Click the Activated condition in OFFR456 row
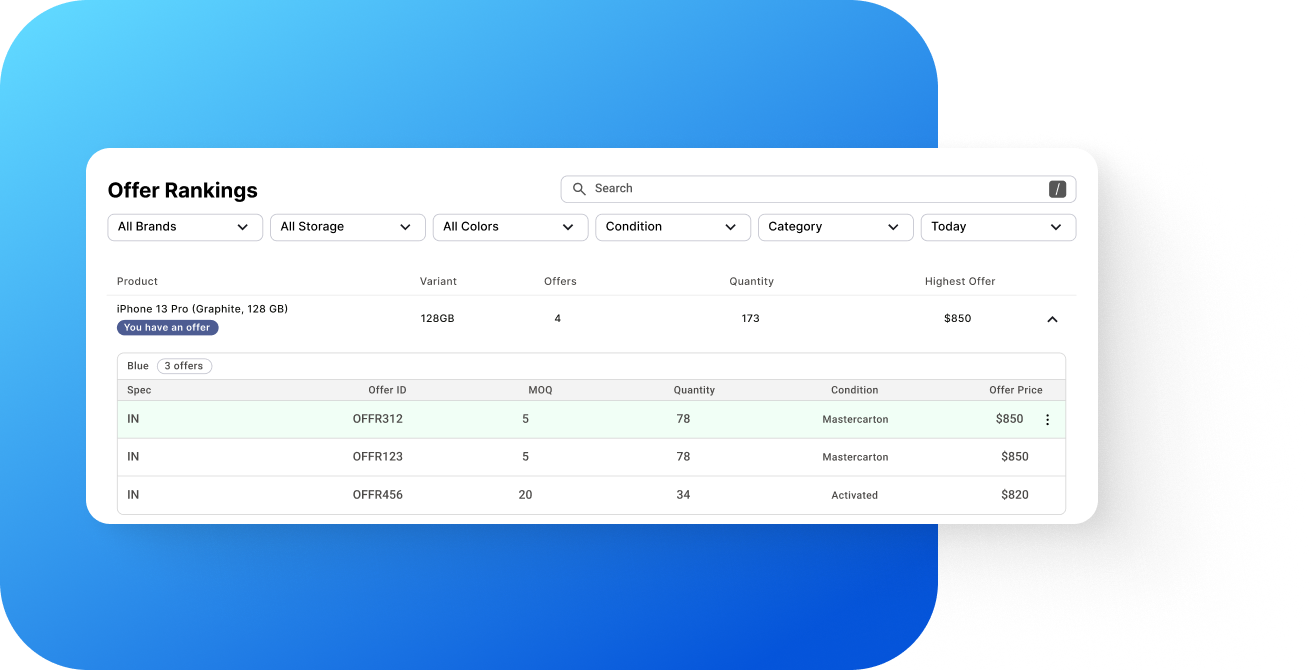1312x670 pixels. (x=854, y=495)
